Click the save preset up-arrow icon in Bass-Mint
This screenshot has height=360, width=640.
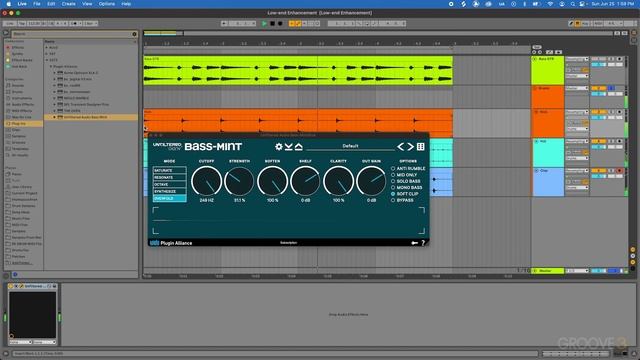pos(299,147)
